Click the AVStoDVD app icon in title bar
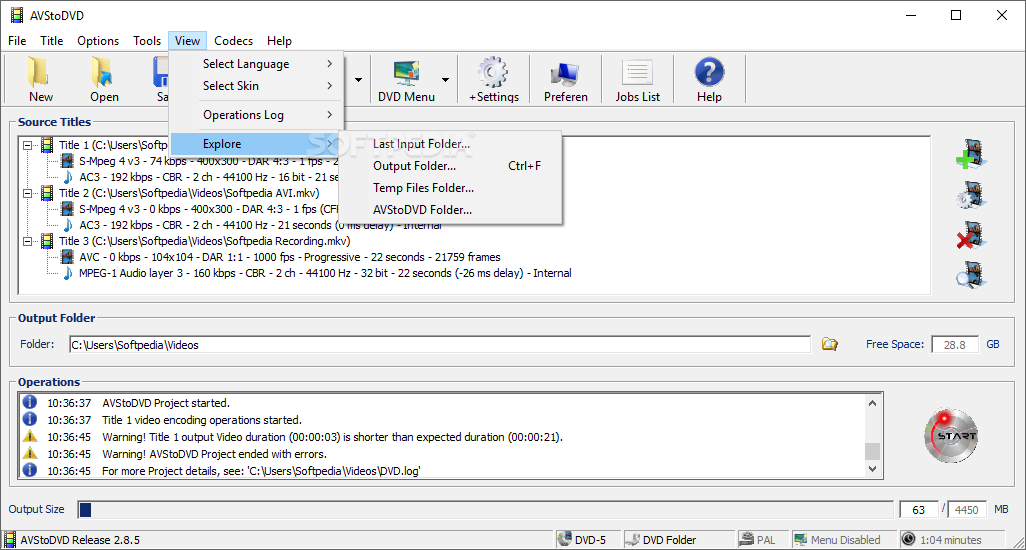This screenshot has width=1026, height=550. click(16, 15)
